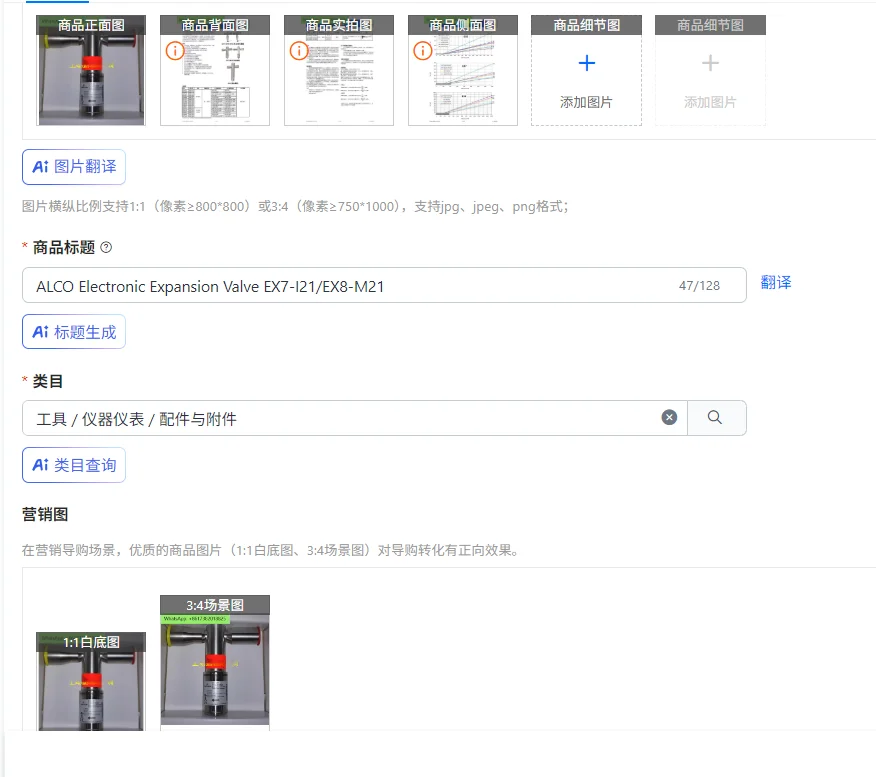Viewport: 876px width, 777px height.
Task: Click the greyed-out plus in second 商品细节图 slot
Action: [710, 63]
